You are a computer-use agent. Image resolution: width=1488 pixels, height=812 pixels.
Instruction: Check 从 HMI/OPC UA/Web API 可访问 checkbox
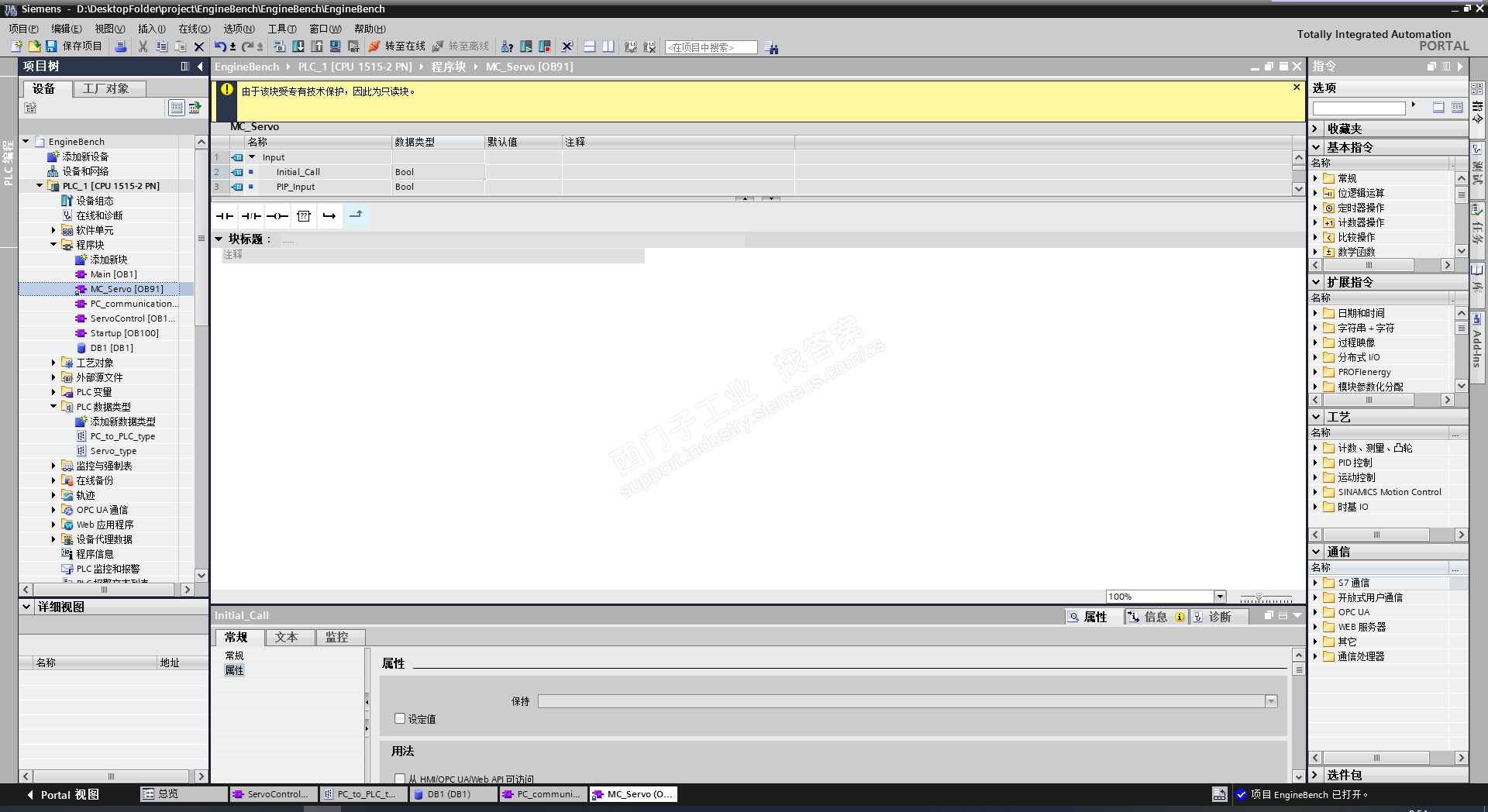(x=400, y=779)
